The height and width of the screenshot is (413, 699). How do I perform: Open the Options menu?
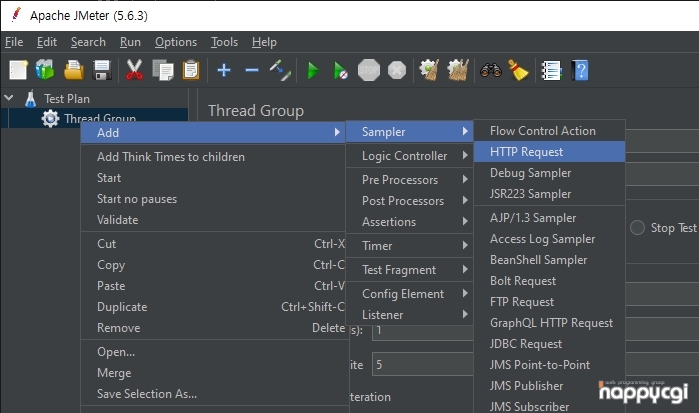[176, 42]
